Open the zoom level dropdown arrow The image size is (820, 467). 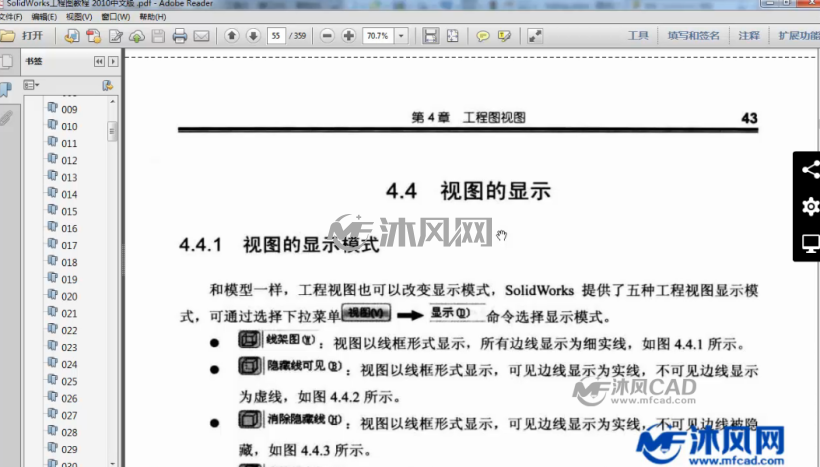401,36
